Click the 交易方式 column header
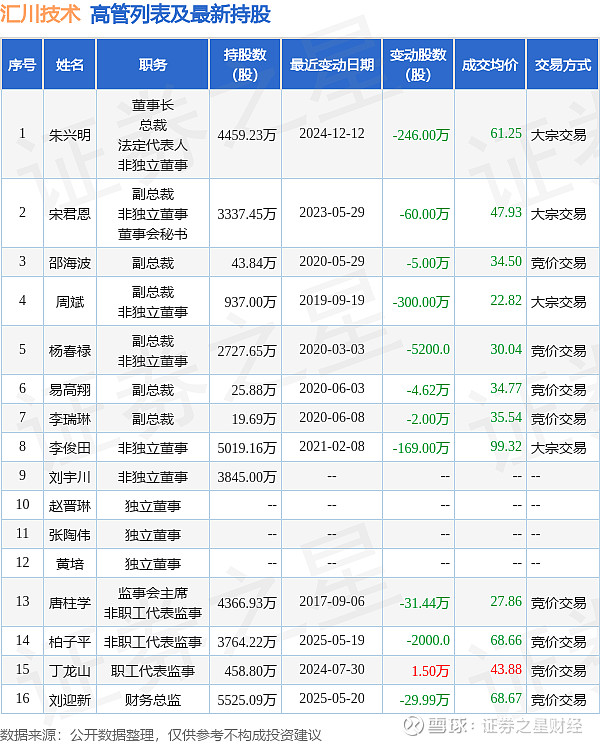The height and width of the screenshot is (744, 600). coord(563,65)
